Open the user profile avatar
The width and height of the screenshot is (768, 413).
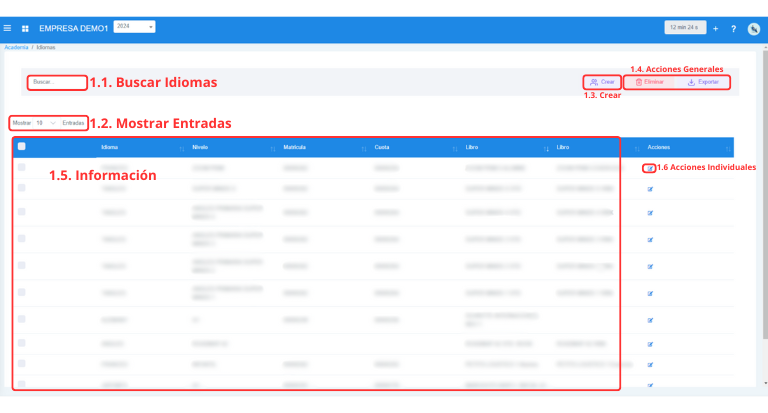(753, 28)
